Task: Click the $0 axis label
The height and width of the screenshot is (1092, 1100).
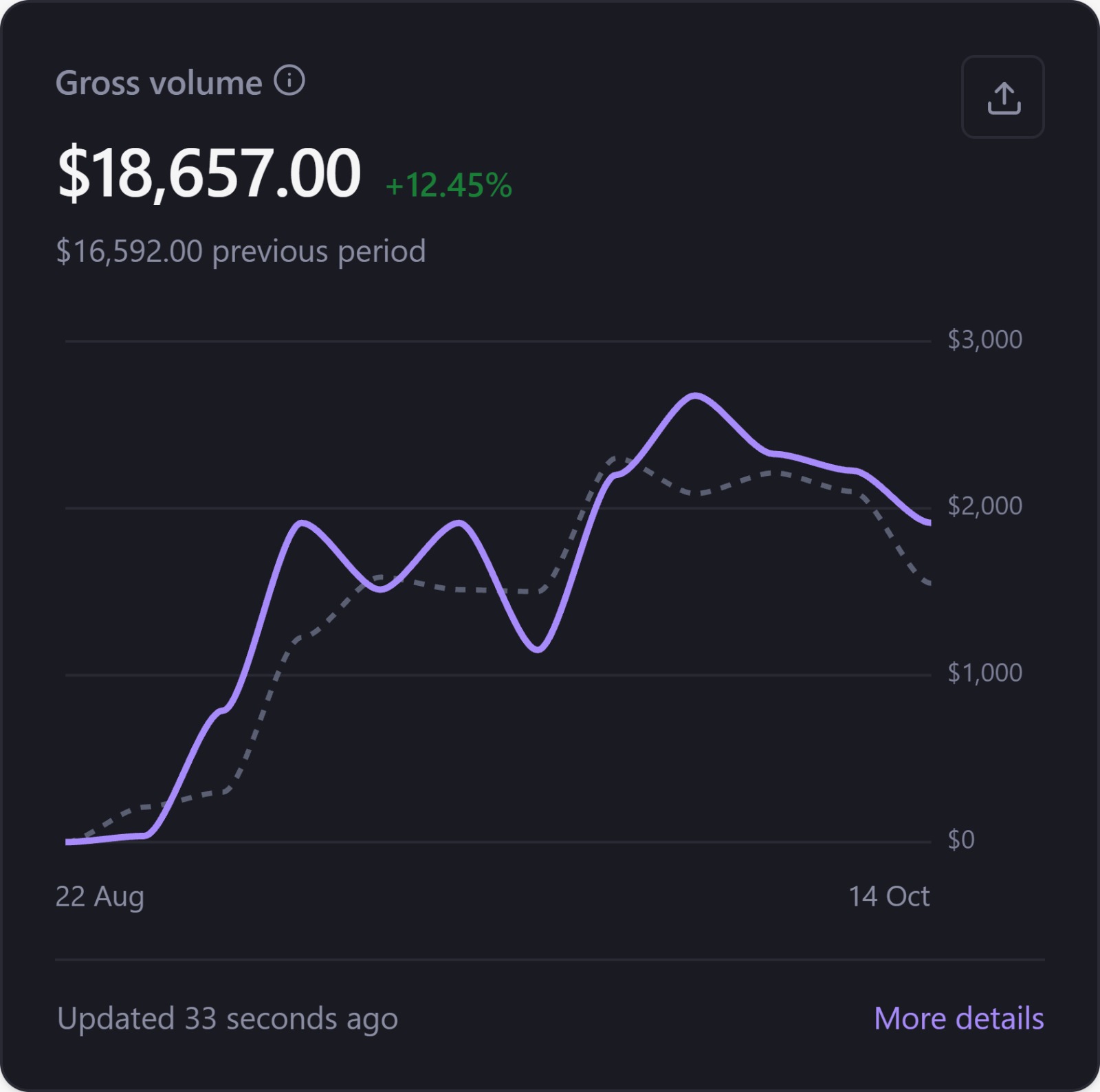Action: 961,840
